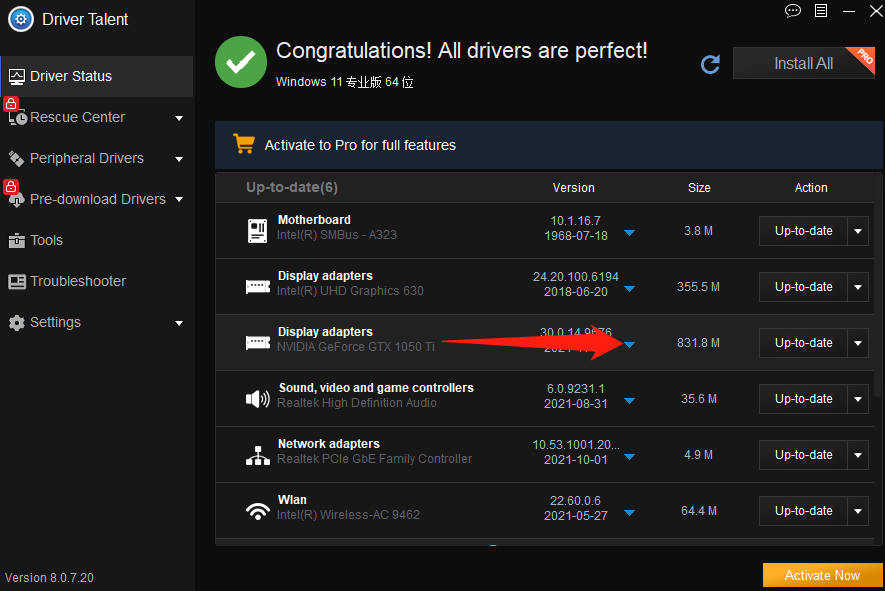Viewport: 885px width, 591px height.
Task: Click Up-to-date button for Network adapters
Action: coord(803,455)
